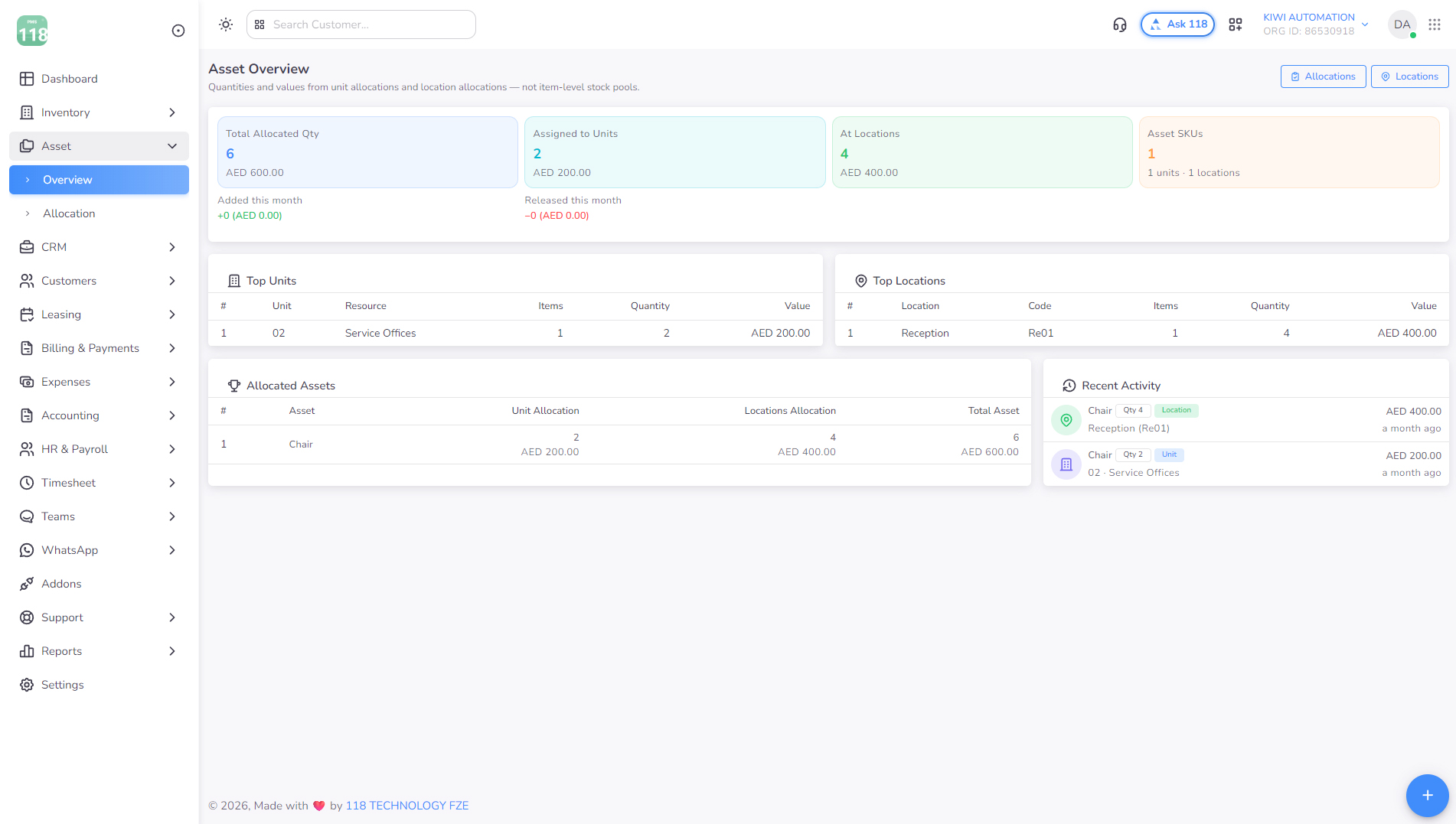Open the Kiwi Automation organization dropdown
Screen dimensions: 1456x824
pos(1316,24)
